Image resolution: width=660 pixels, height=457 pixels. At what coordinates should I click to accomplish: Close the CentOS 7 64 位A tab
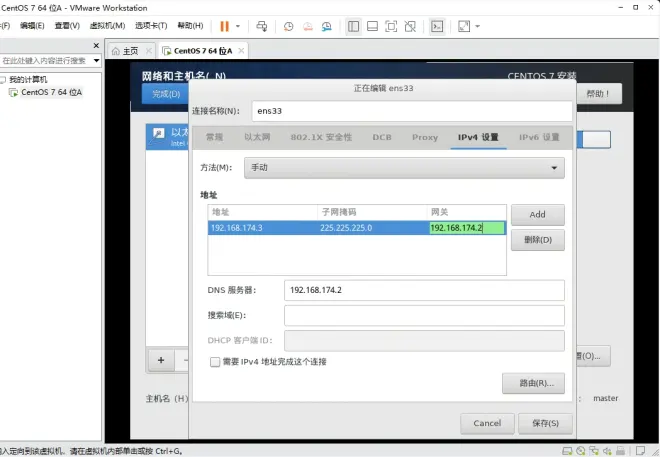[x=241, y=51]
